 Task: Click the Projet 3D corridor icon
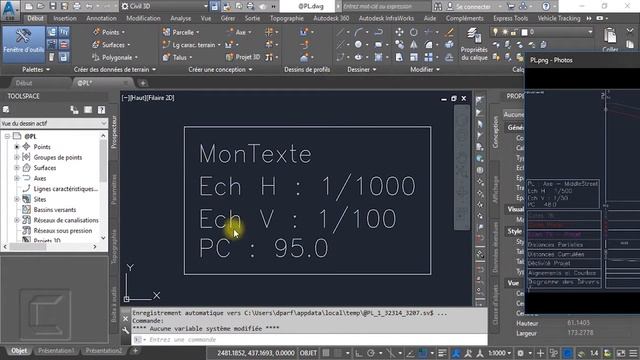(x=242, y=57)
